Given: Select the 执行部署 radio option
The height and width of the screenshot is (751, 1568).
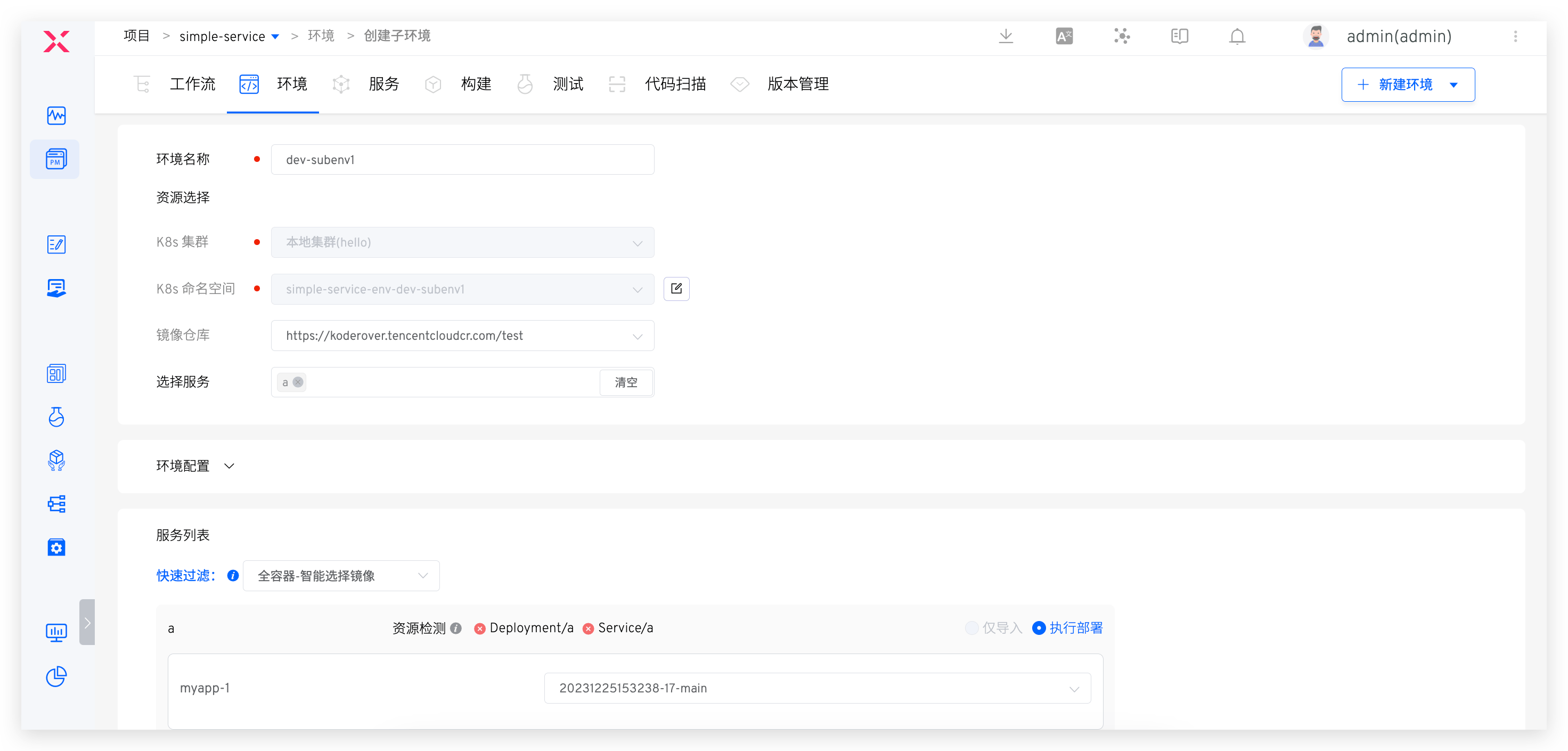Looking at the screenshot, I should [x=1068, y=628].
